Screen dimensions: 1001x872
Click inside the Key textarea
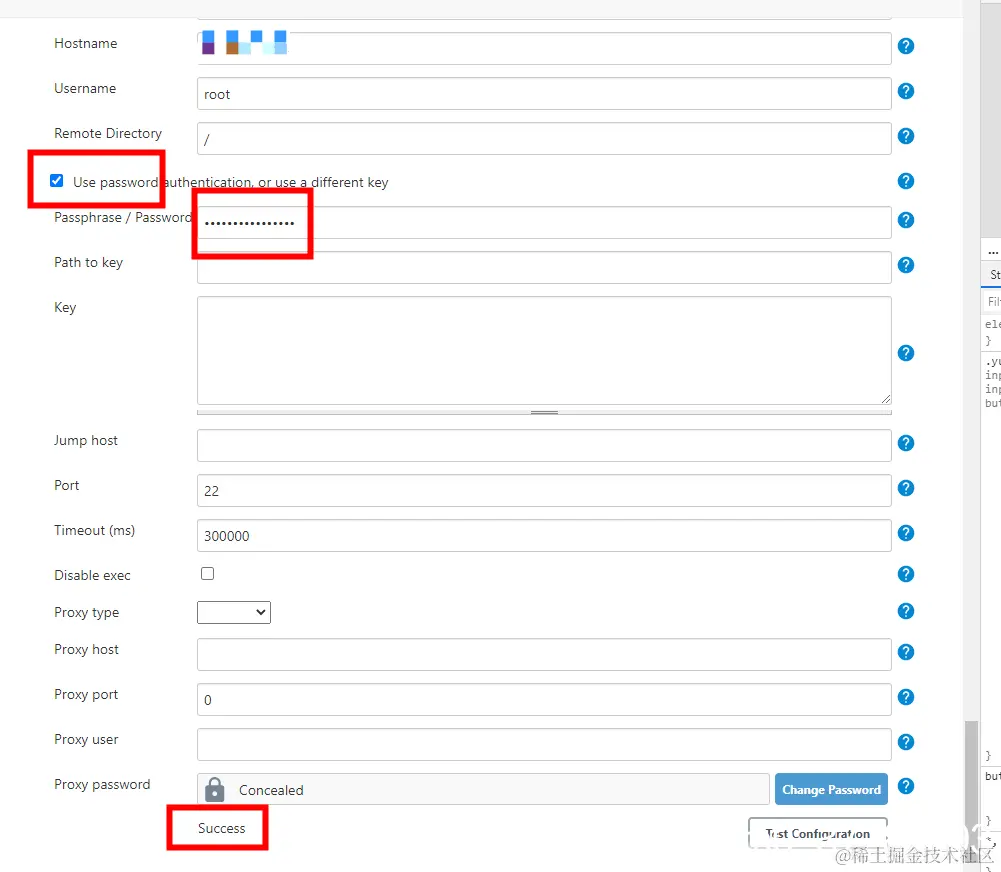544,350
